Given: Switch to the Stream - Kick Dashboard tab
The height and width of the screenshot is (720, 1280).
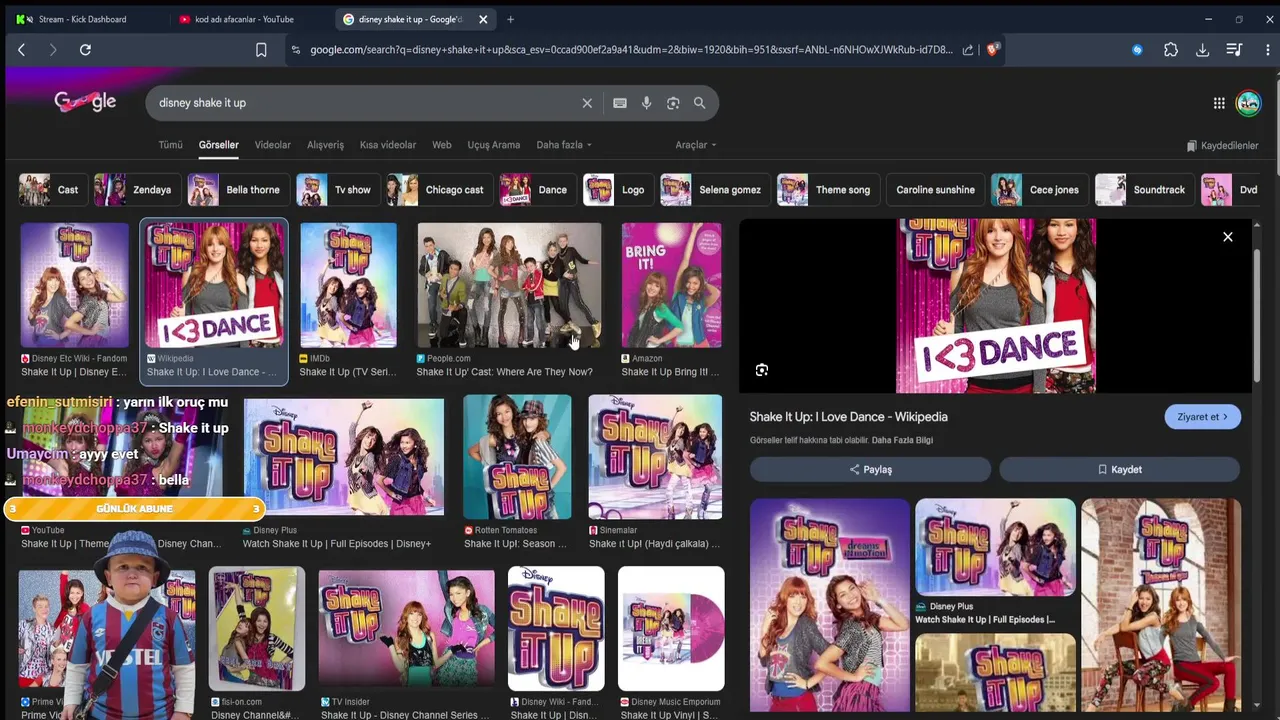Looking at the screenshot, I should (82, 19).
